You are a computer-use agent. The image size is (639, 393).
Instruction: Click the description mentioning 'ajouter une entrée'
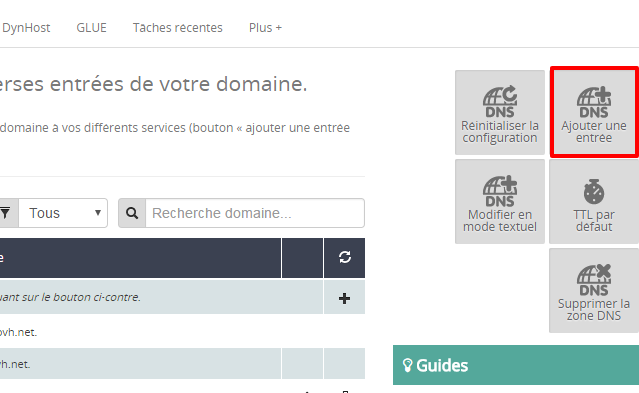pos(175,128)
